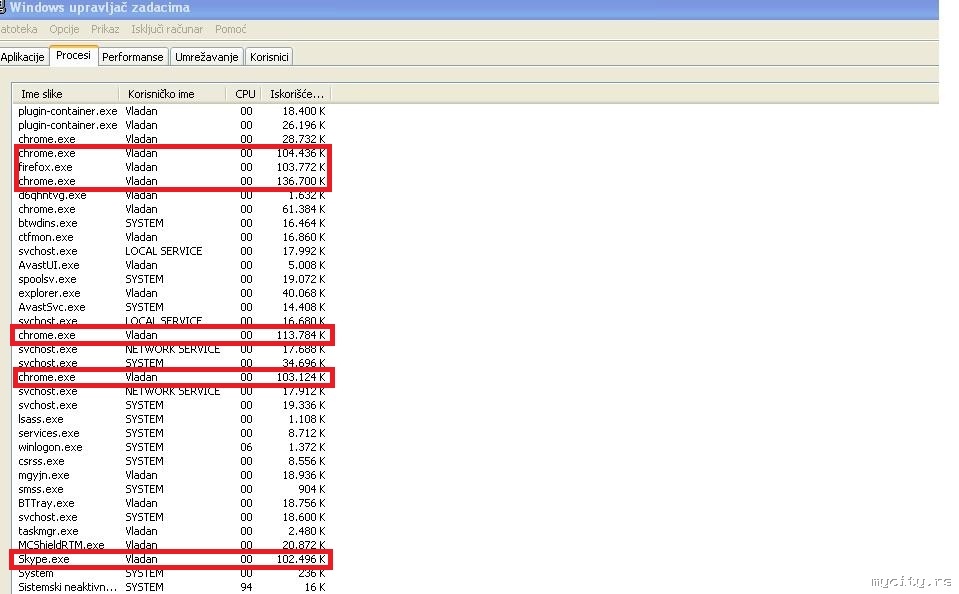Select the services.exe process row
959x594 pixels.
[x=171, y=434]
